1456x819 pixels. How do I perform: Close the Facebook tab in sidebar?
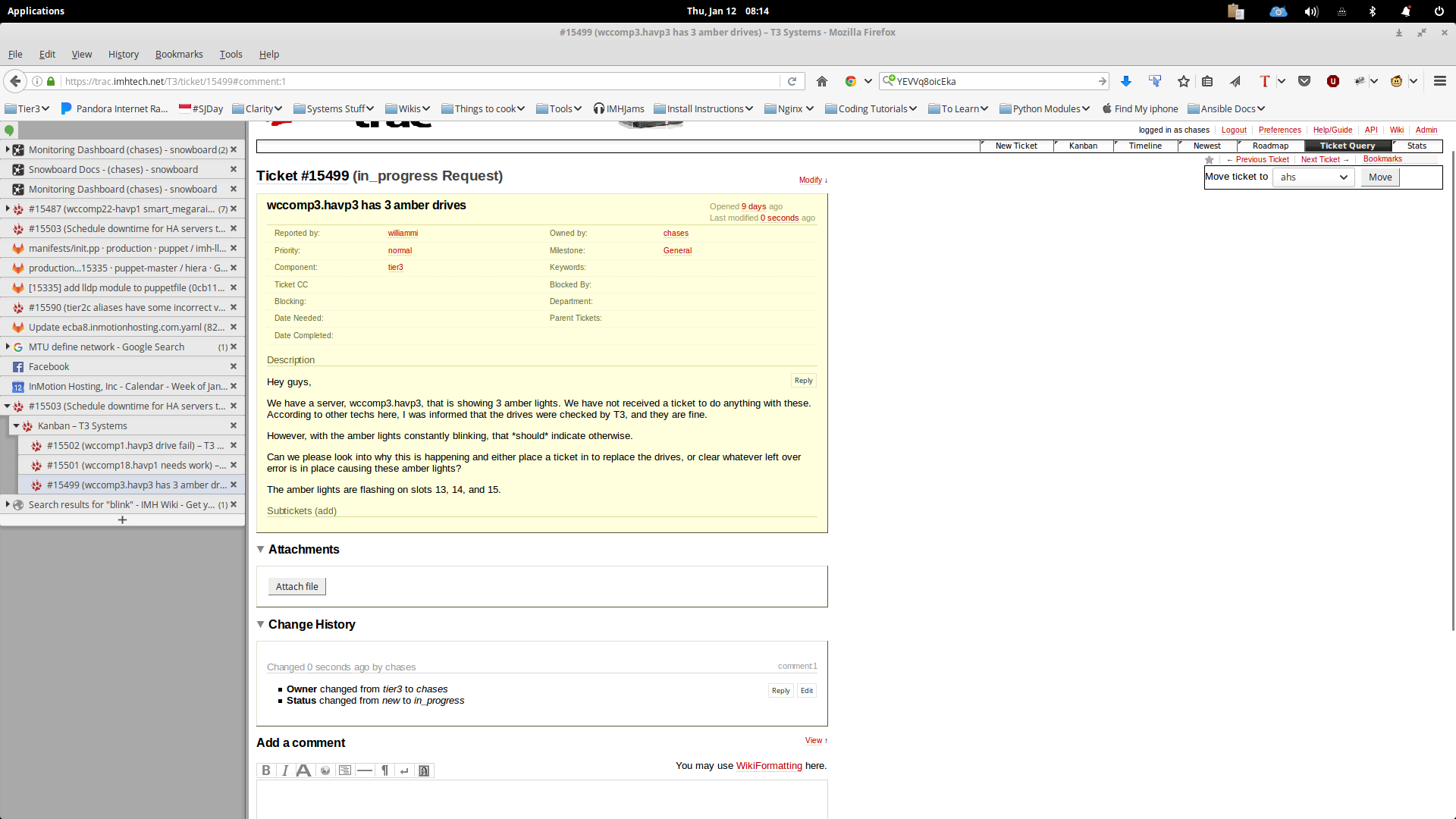click(x=234, y=367)
